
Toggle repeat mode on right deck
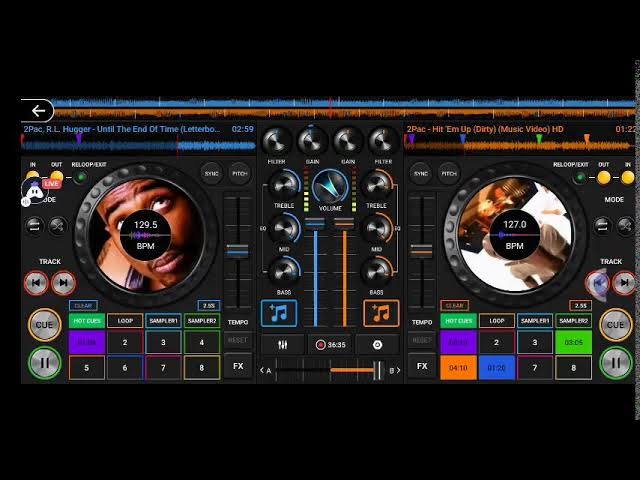tap(602, 226)
